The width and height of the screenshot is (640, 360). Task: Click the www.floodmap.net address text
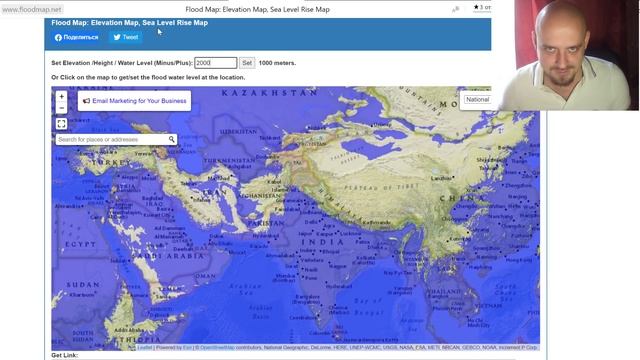pyautogui.click(x=32, y=9)
